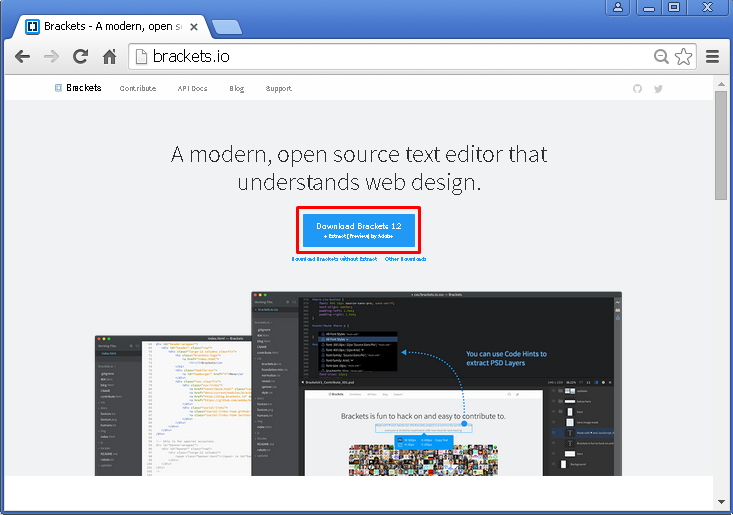Open the Contribute navigation item

pyautogui.click(x=138, y=88)
